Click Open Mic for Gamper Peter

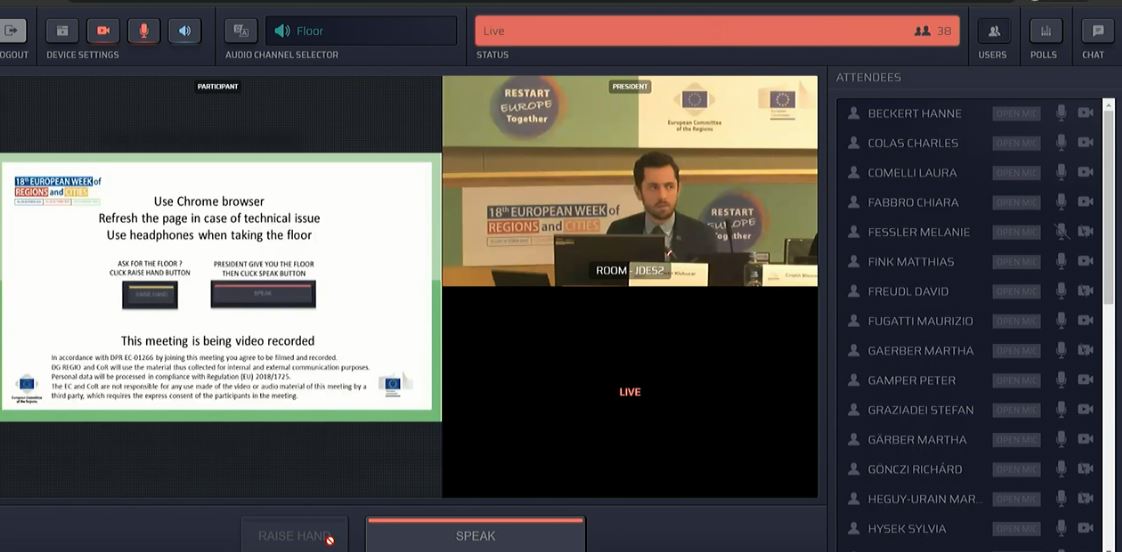pyautogui.click(x=1016, y=380)
